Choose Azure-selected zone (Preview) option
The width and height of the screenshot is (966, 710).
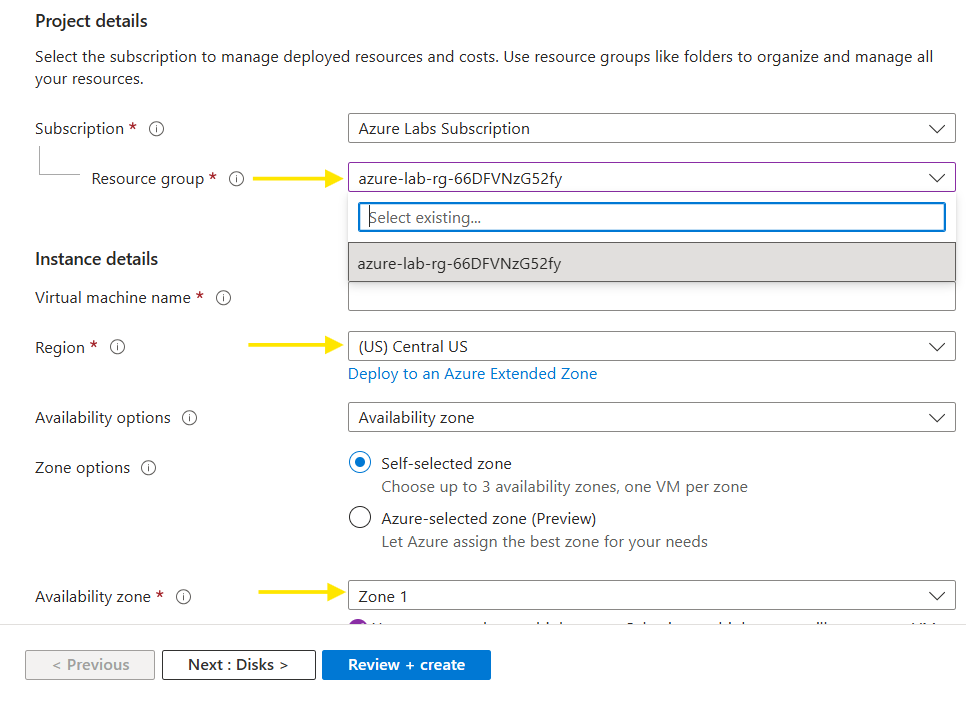click(359, 517)
